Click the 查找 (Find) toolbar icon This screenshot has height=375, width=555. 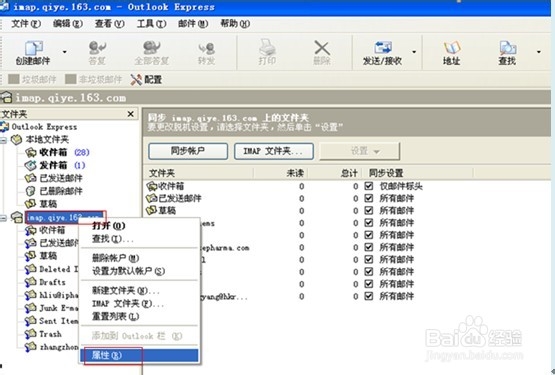click(507, 52)
